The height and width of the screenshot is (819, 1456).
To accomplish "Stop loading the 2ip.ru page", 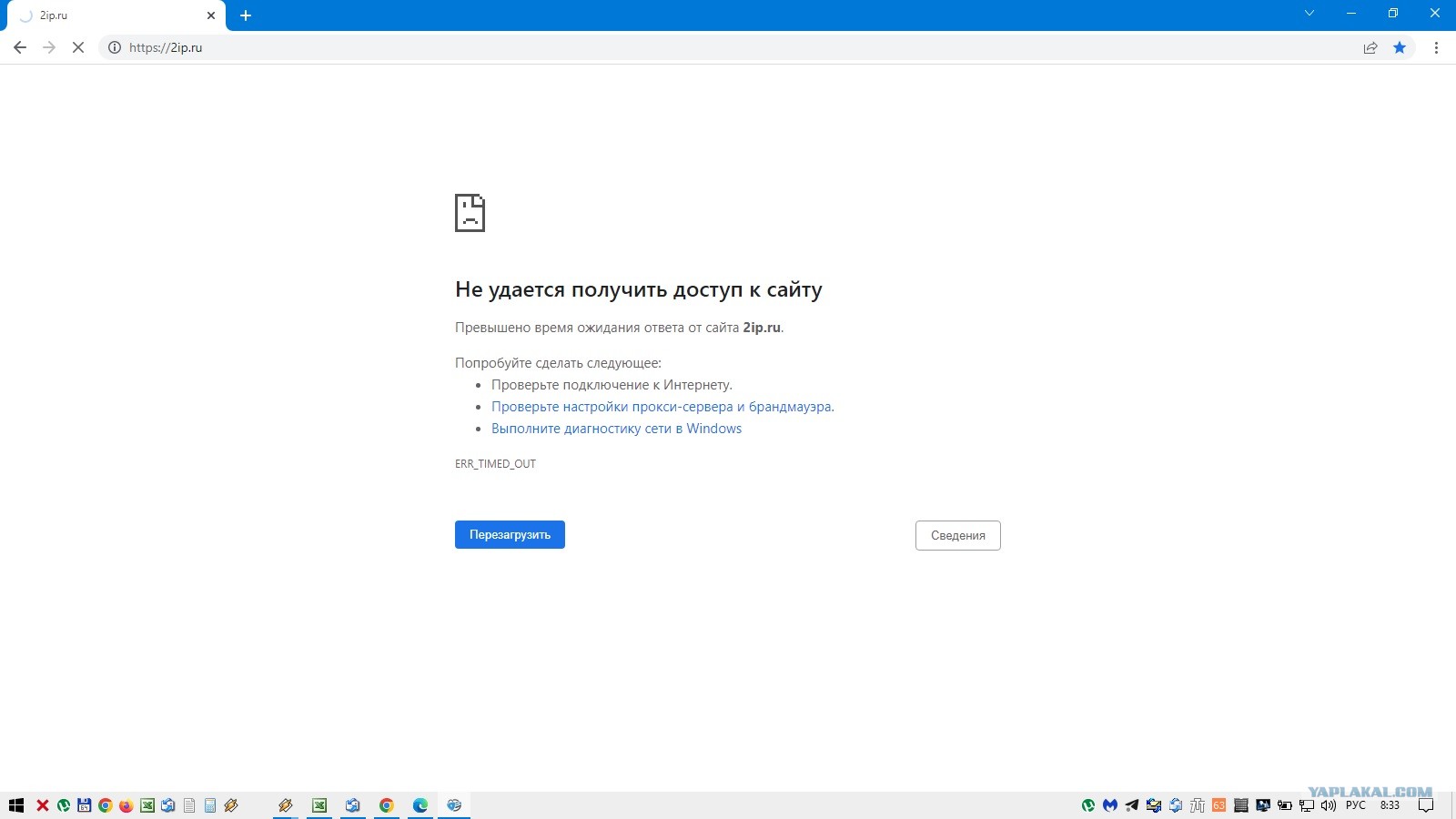I will point(78,47).
